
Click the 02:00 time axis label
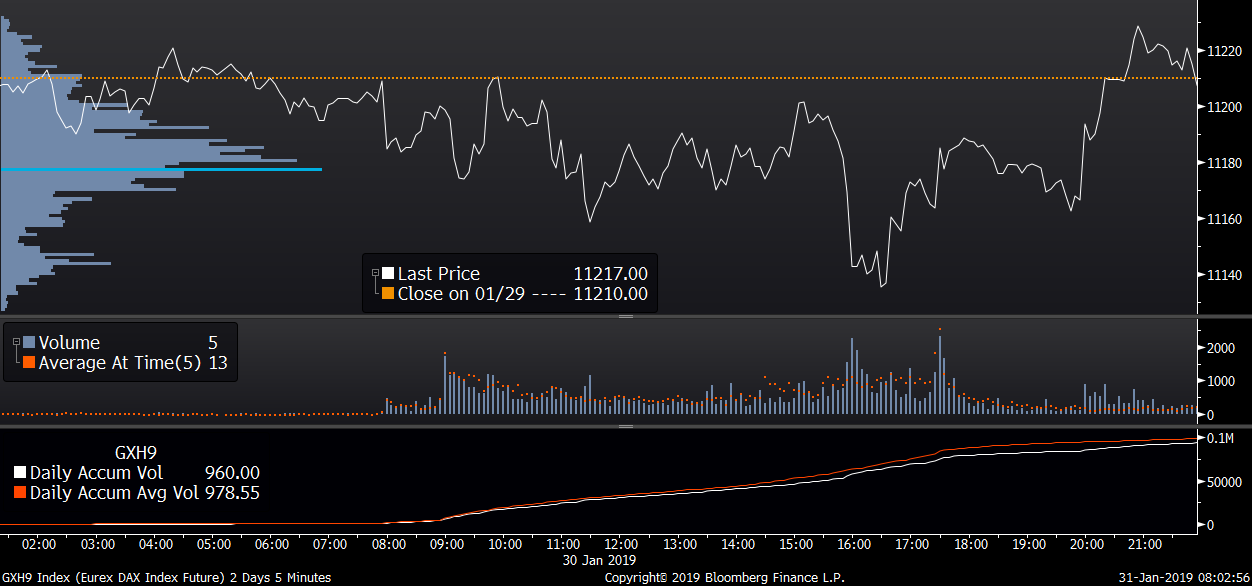tap(39, 544)
